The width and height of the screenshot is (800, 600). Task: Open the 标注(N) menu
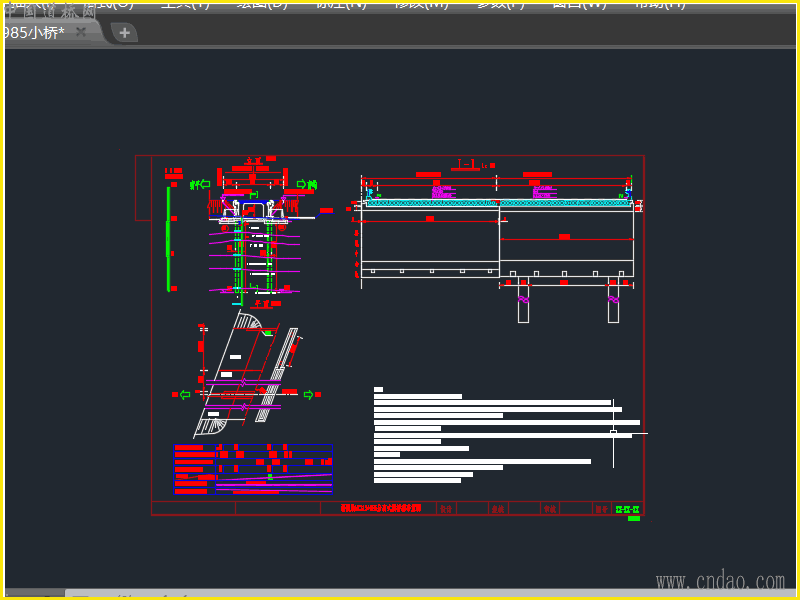[341, 3]
